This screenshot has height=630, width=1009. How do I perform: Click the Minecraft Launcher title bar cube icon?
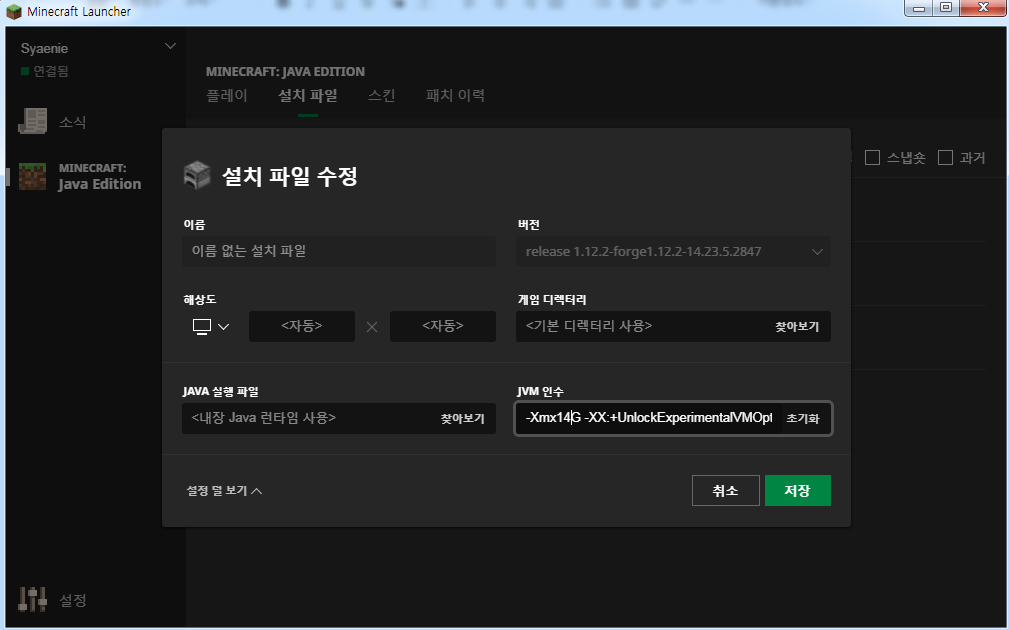tap(14, 12)
